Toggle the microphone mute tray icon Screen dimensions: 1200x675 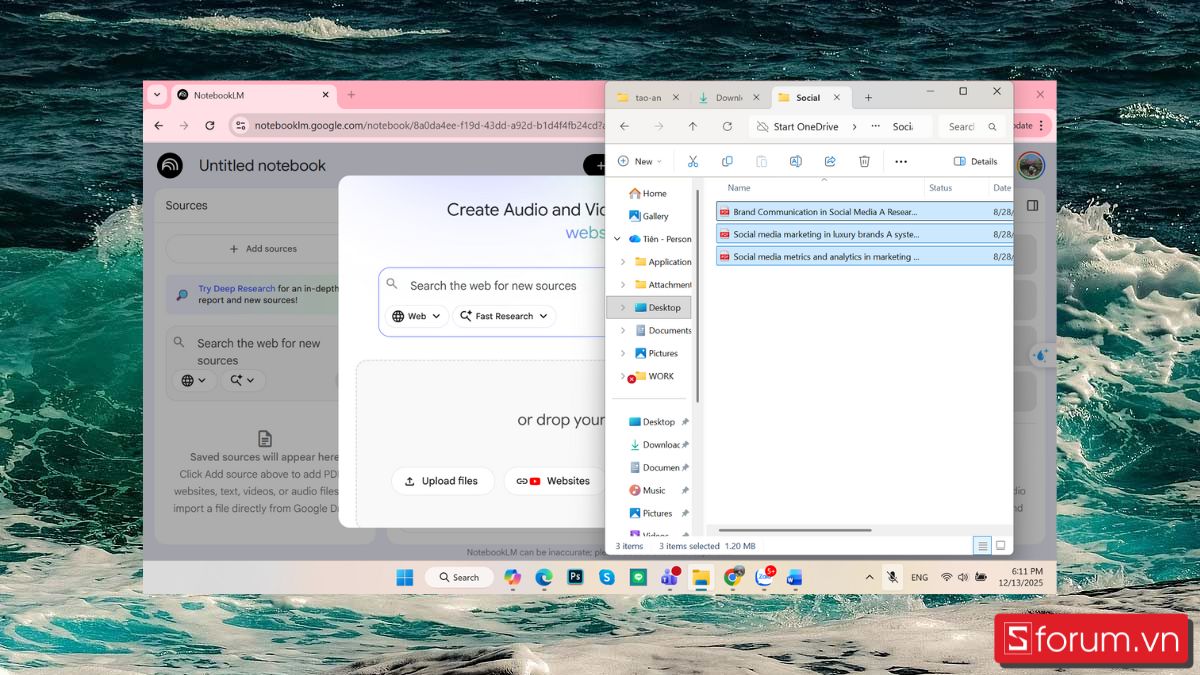(x=892, y=577)
